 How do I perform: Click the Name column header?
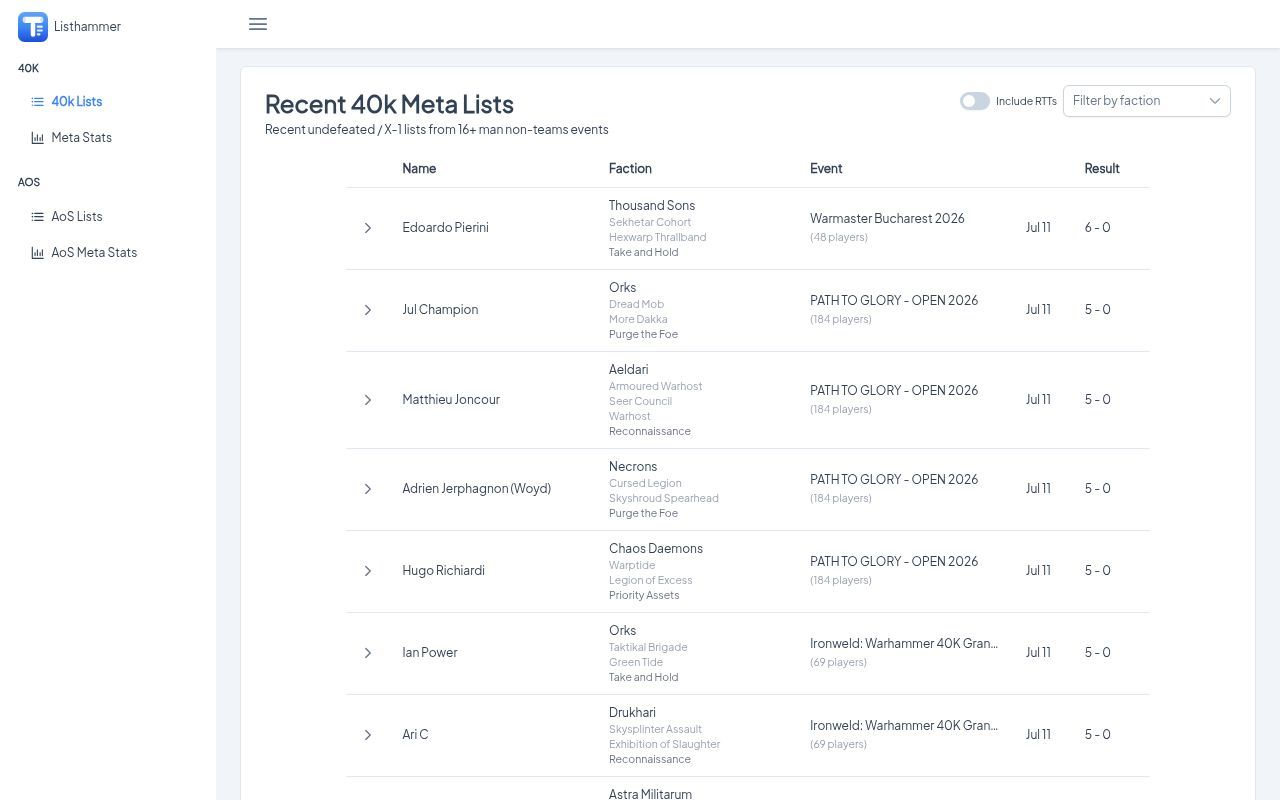(419, 168)
